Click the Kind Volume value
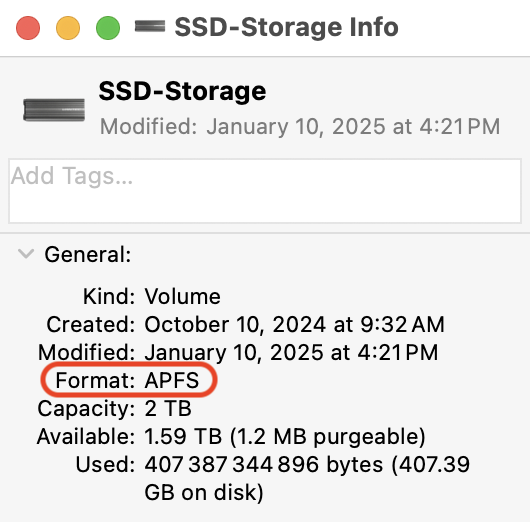The height and width of the screenshot is (522, 530). (x=183, y=296)
